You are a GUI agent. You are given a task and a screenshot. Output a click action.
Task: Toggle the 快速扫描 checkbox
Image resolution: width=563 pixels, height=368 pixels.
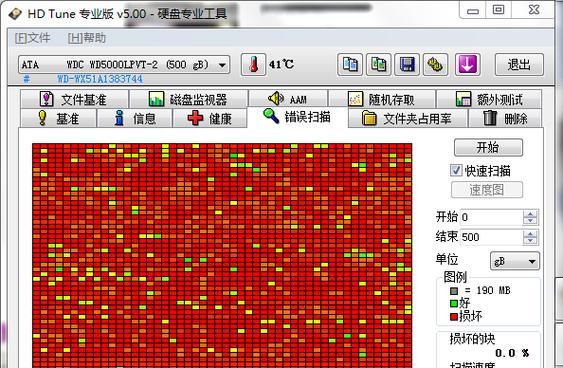point(456,170)
